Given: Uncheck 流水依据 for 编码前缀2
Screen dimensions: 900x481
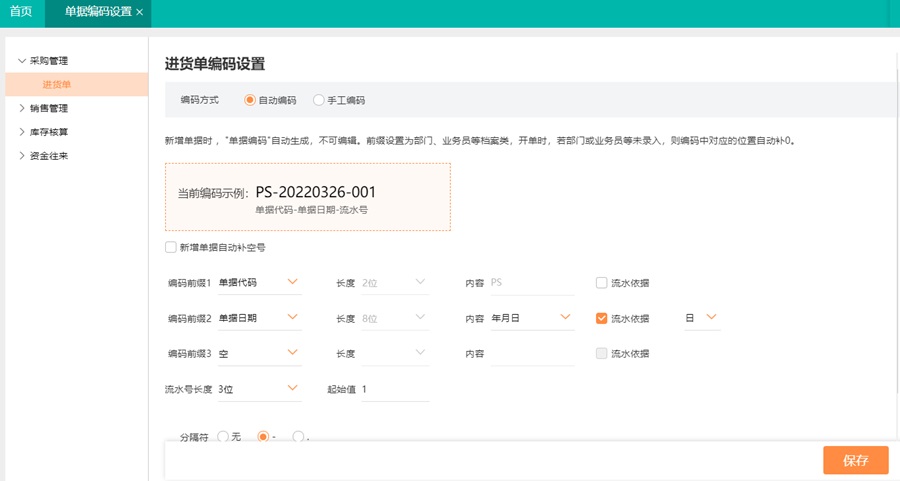Looking at the screenshot, I should point(601,318).
